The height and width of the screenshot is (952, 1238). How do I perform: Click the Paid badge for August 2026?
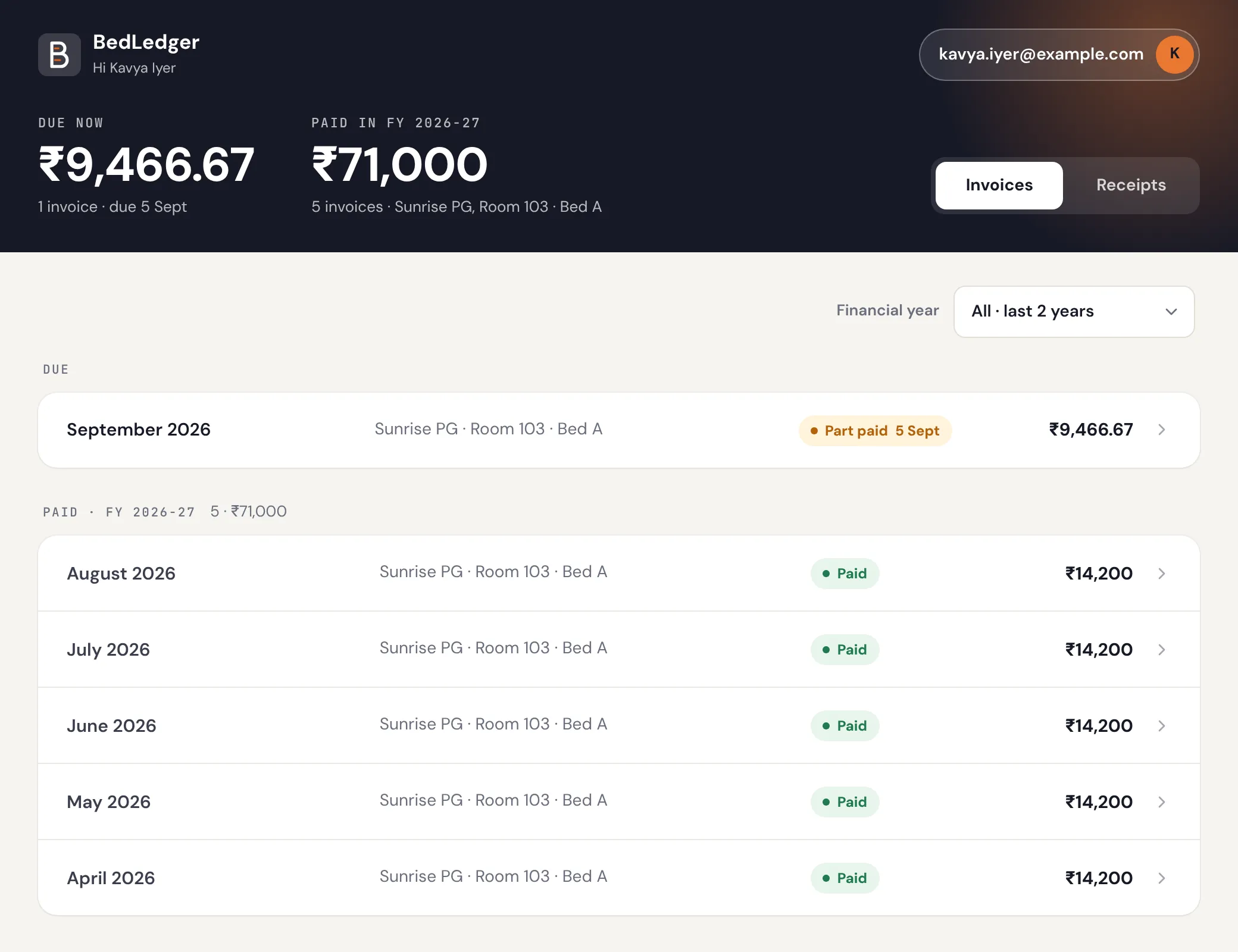click(845, 574)
